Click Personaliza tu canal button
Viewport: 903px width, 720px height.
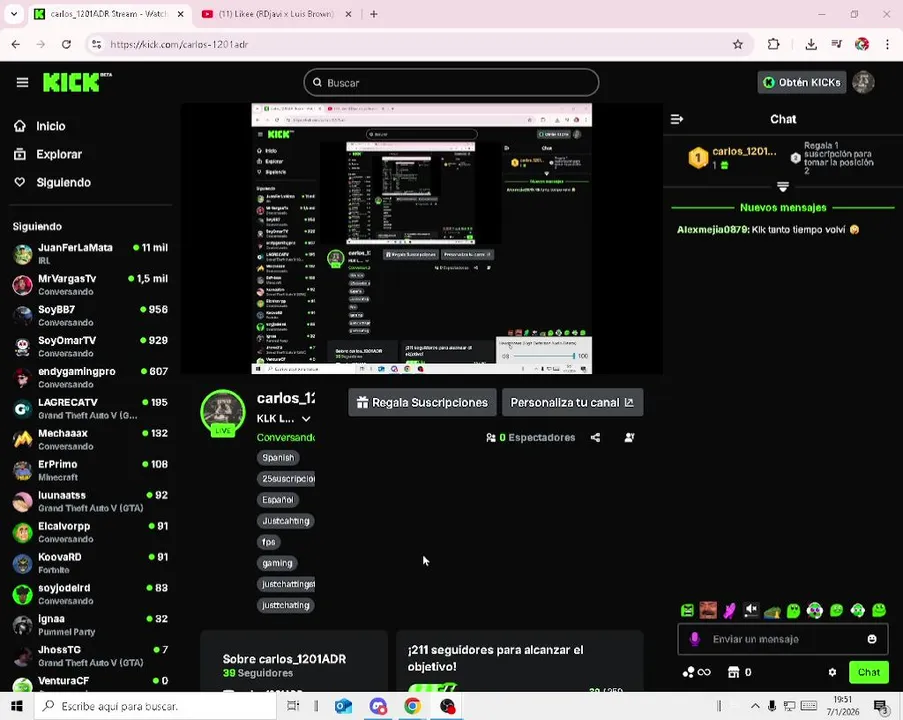click(x=572, y=403)
